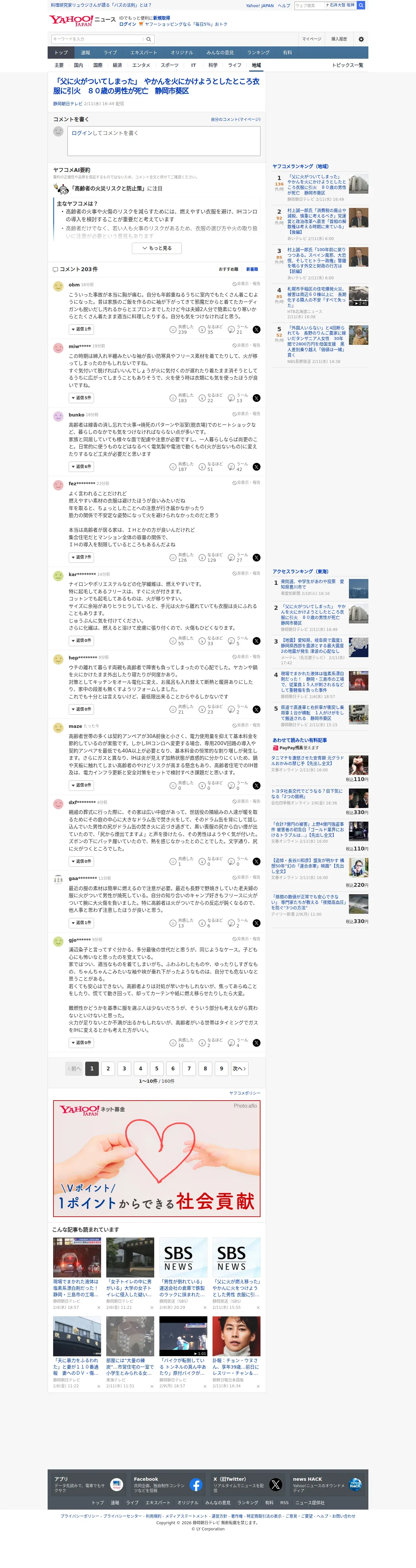416x1568 pixels.
Task: Share gjo******'s comment on X
Action: [x=257, y=1043]
